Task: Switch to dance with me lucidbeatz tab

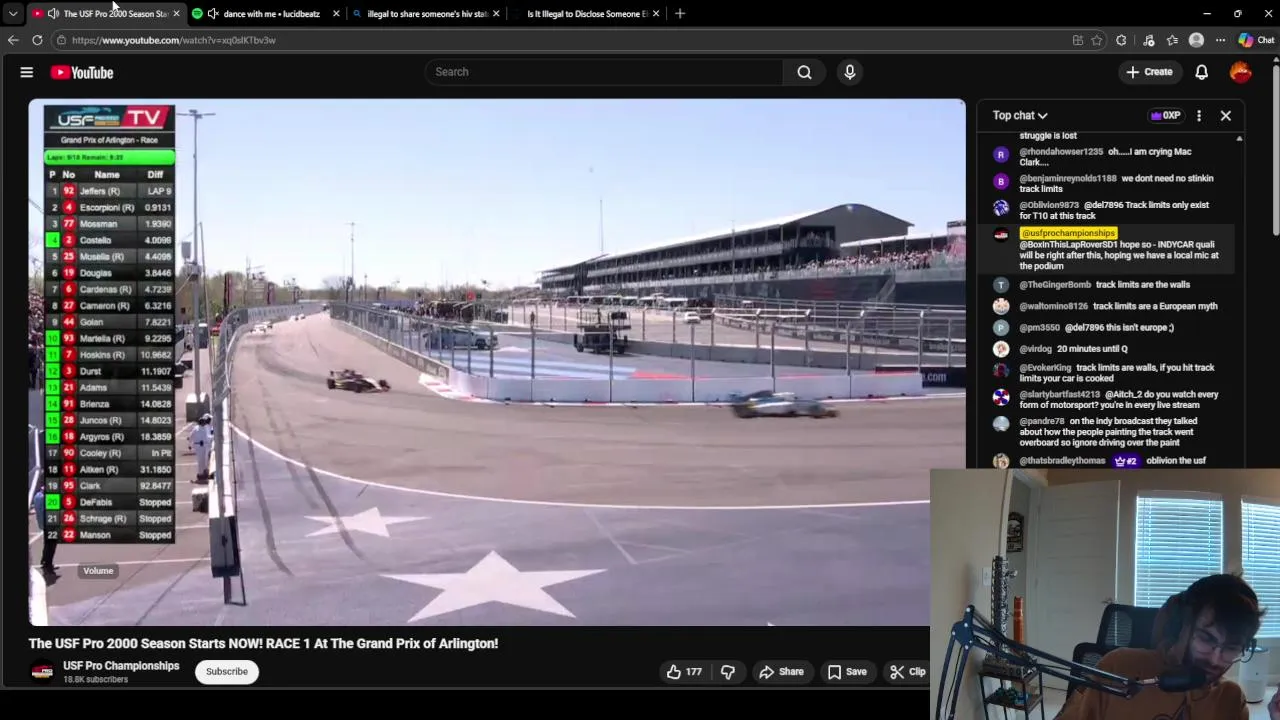Action: 265,14
